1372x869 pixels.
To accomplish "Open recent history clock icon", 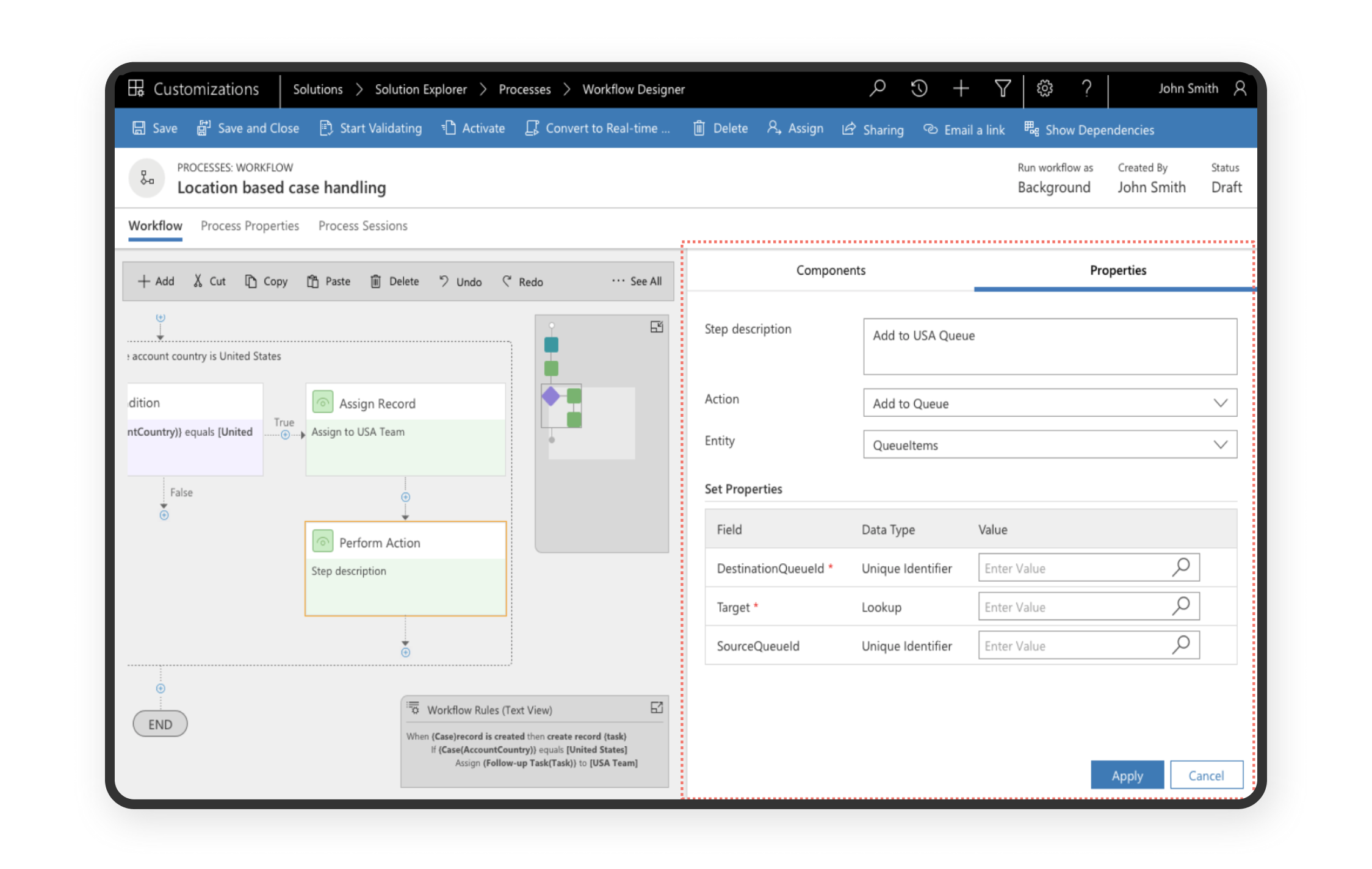I will pyautogui.click(x=919, y=89).
